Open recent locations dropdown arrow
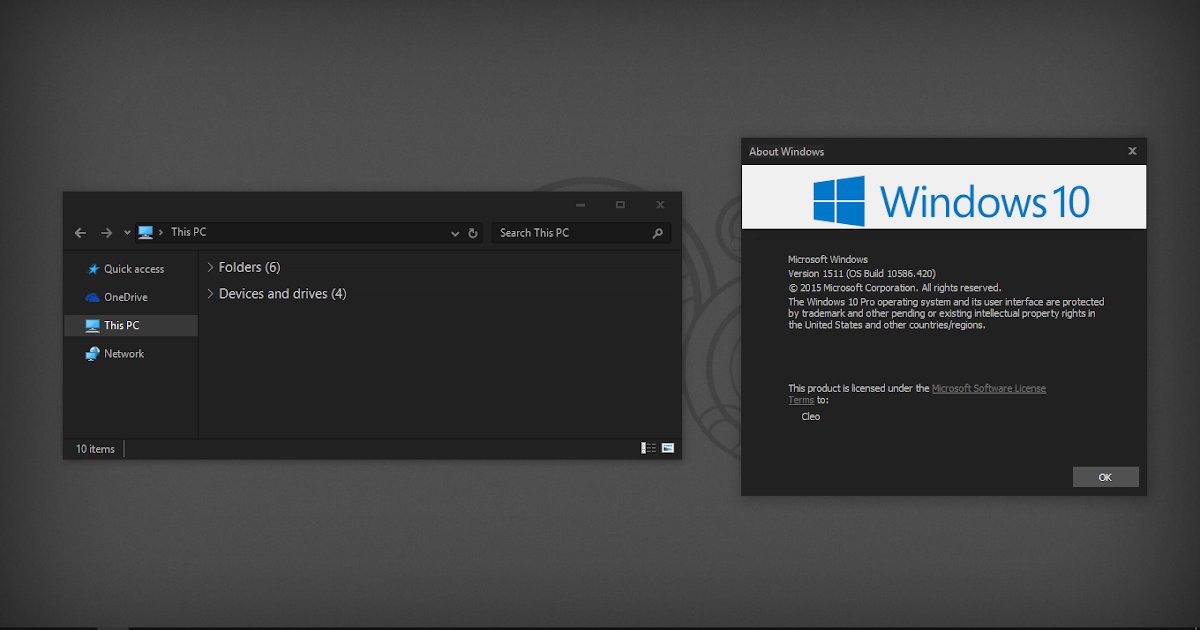1200x630 pixels. click(127, 233)
